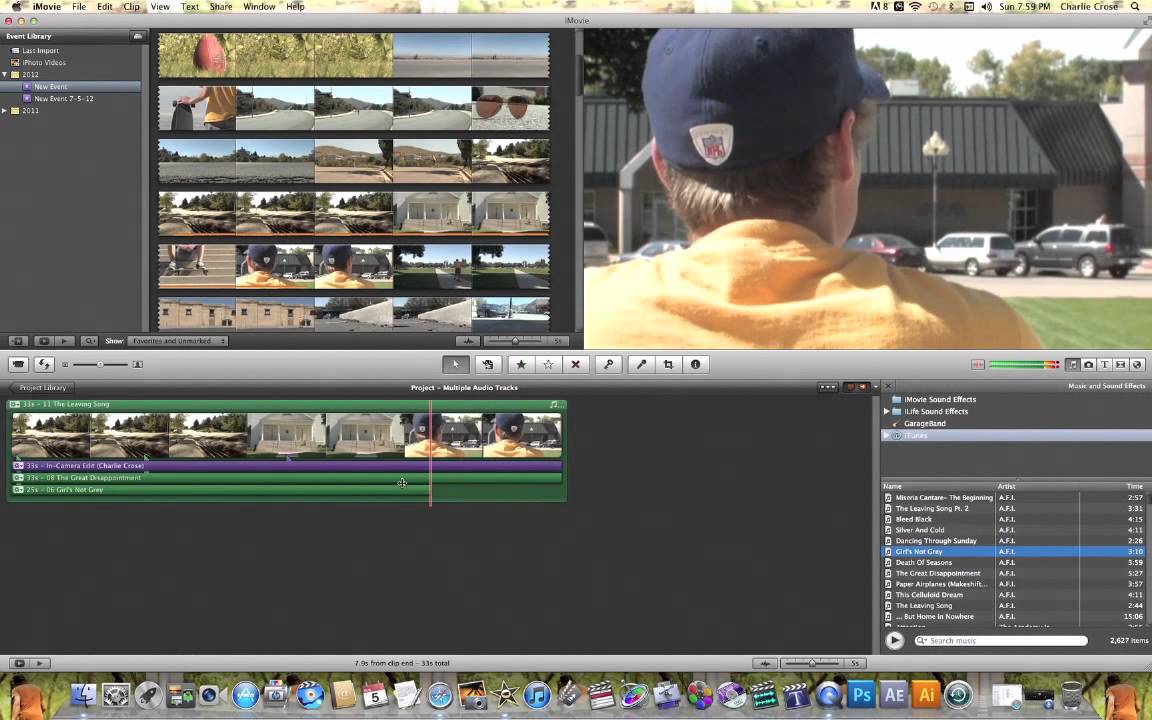Click the GarageBand guitar icon in sound list
Viewport: 1152px width, 720px height.
click(x=896, y=424)
